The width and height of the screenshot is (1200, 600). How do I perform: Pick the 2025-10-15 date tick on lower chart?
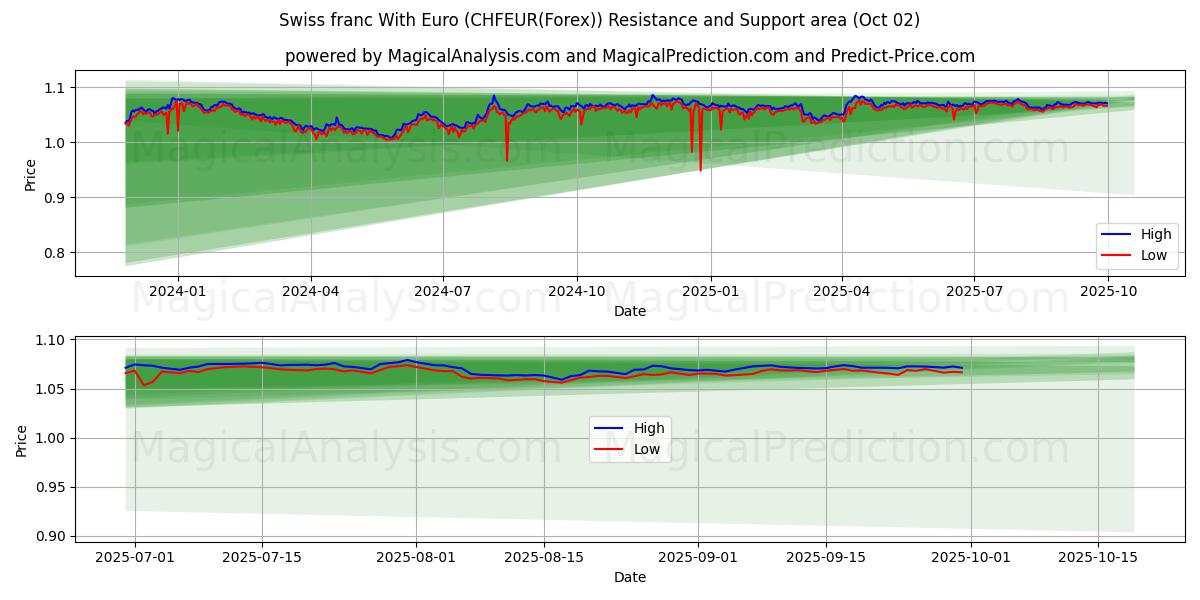coord(1098,557)
